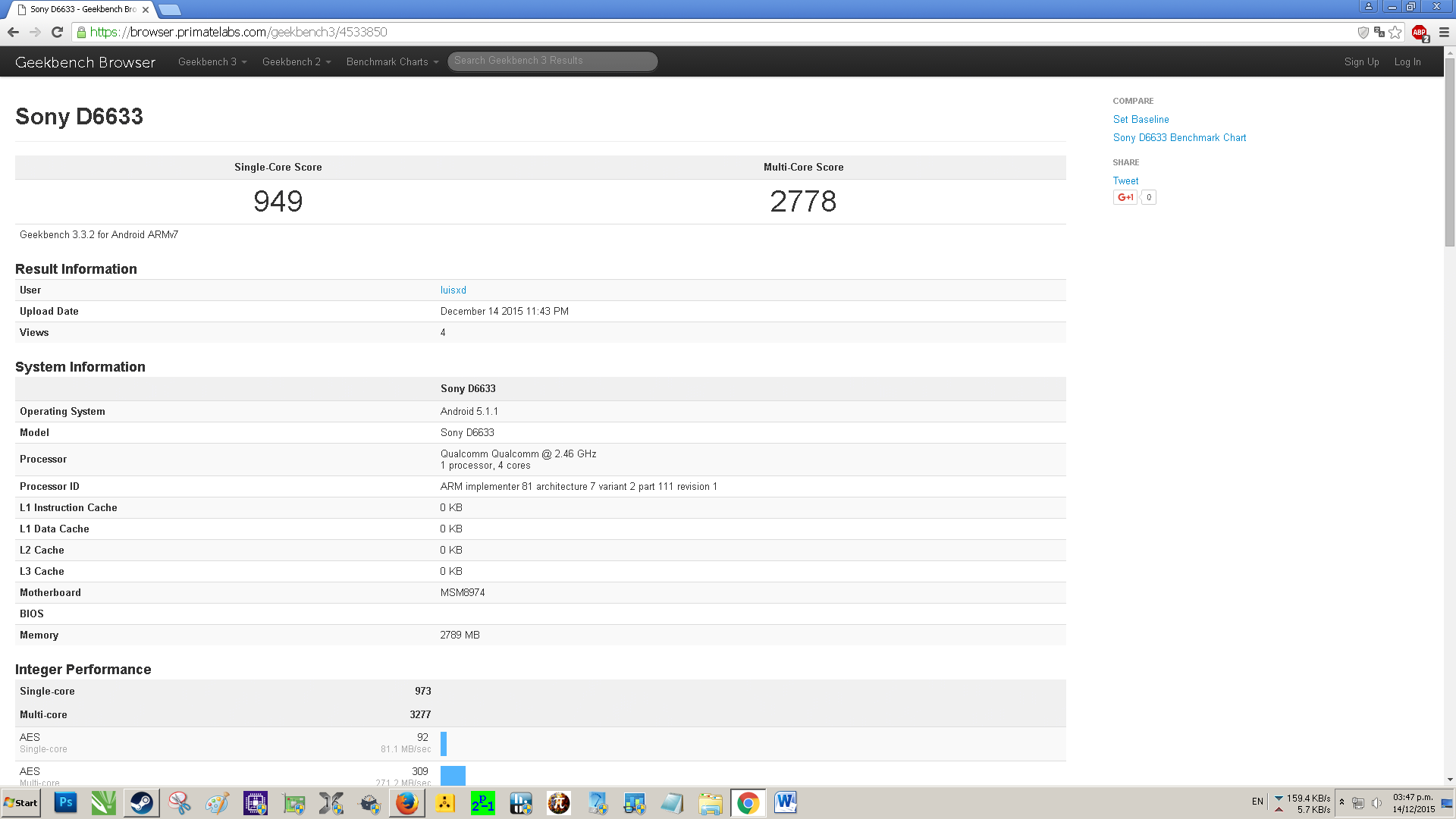1456x819 pixels.
Task: Go back to the previous page
Action: pos(13,32)
